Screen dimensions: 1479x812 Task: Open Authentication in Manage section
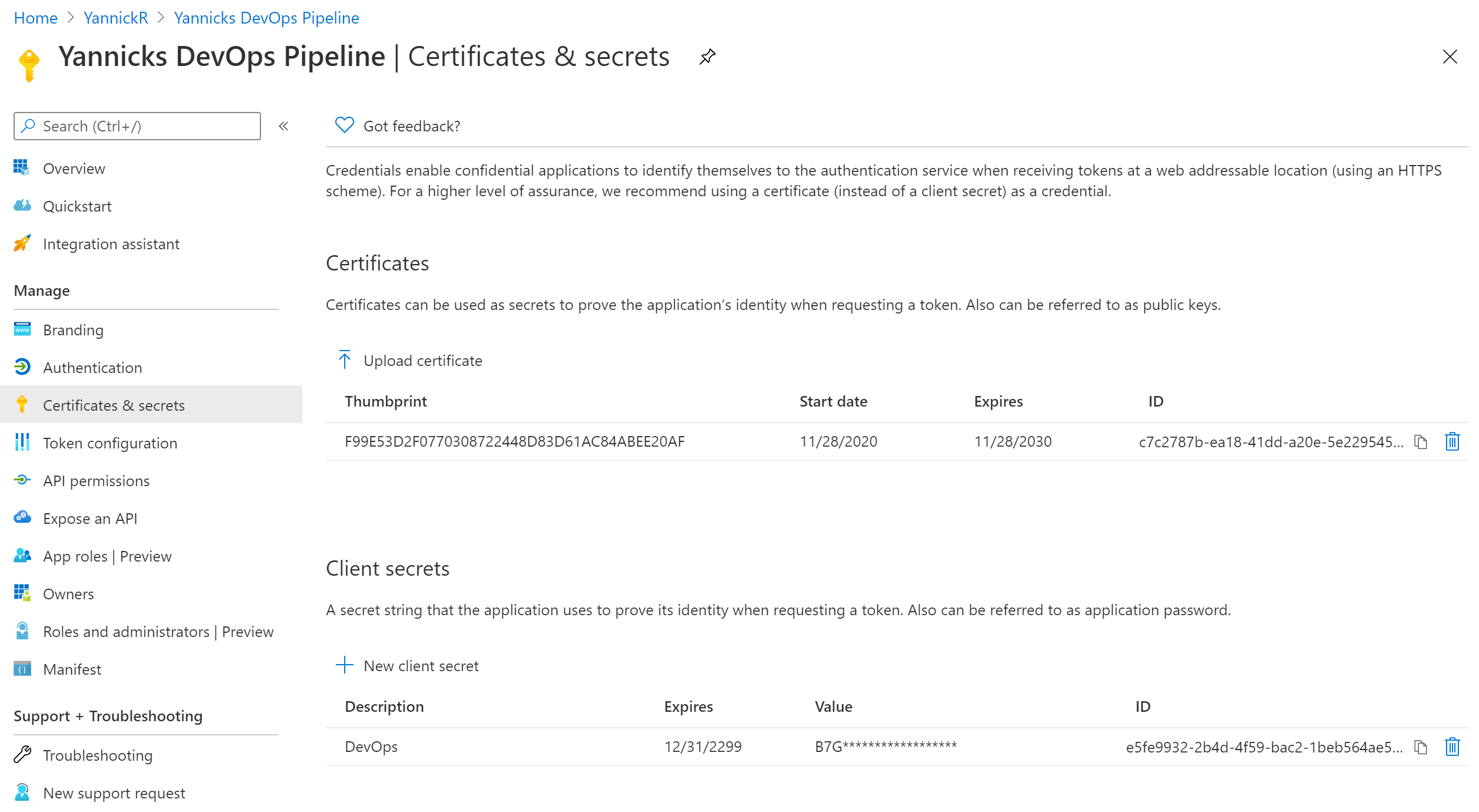(x=93, y=368)
